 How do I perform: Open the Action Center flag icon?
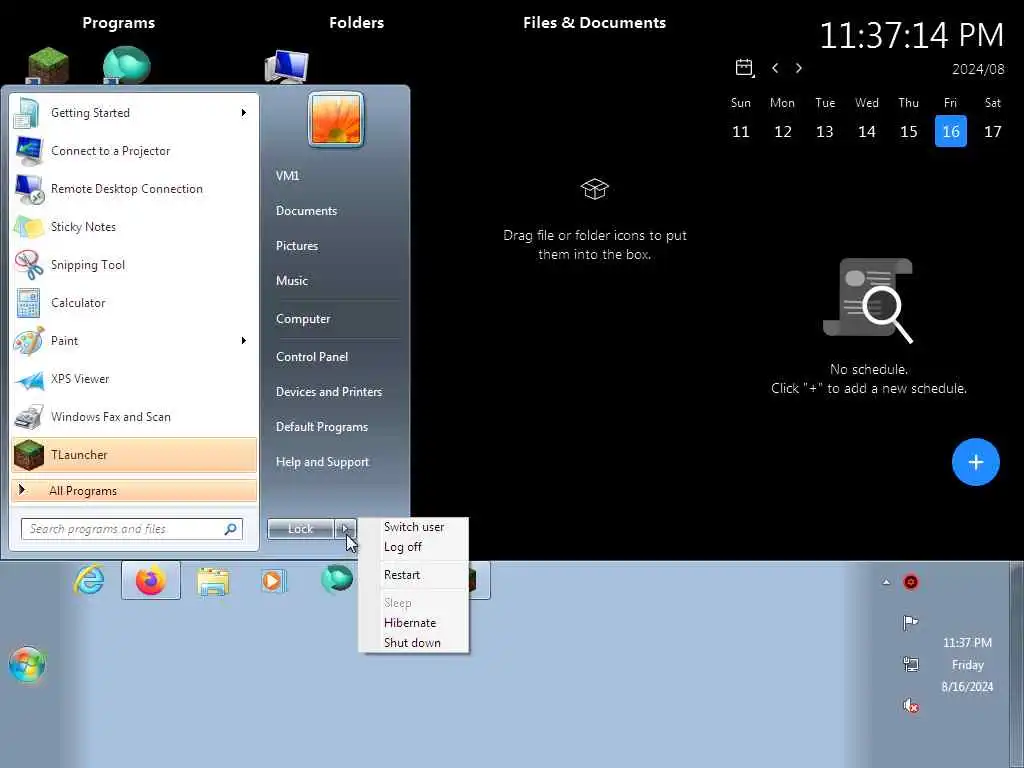(x=910, y=622)
